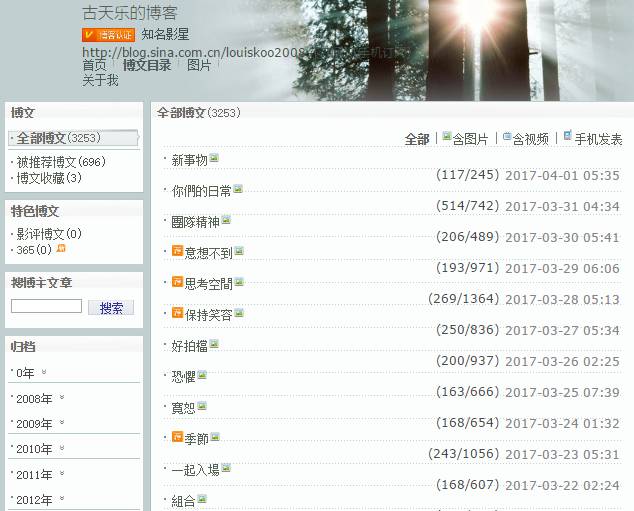Viewport: 634px width, 511px height.
Task: Click the image icon beside 恐懼
Action: pos(202,376)
